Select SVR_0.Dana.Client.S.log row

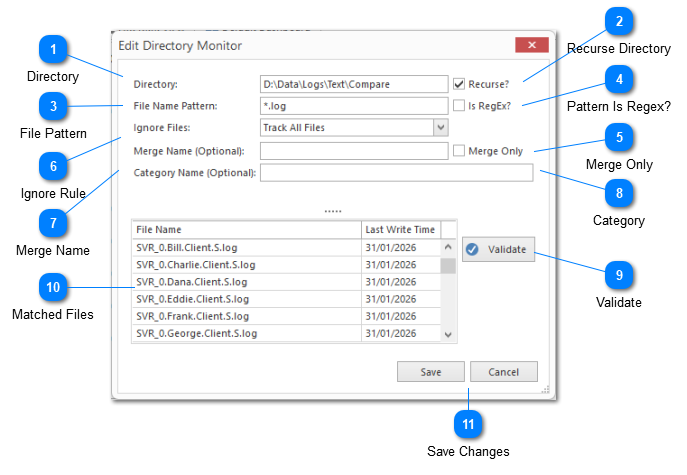click(287, 282)
